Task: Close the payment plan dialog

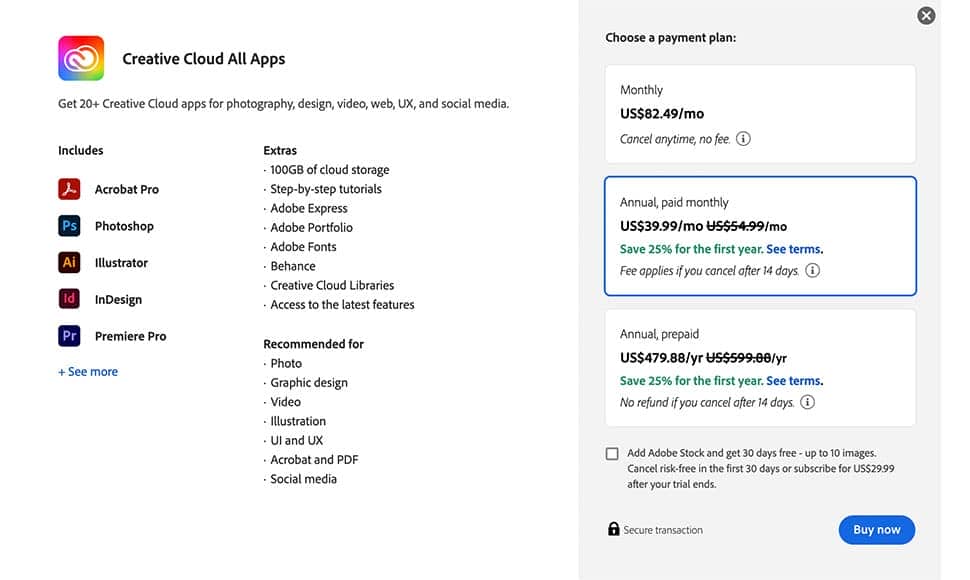Action: (x=926, y=15)
